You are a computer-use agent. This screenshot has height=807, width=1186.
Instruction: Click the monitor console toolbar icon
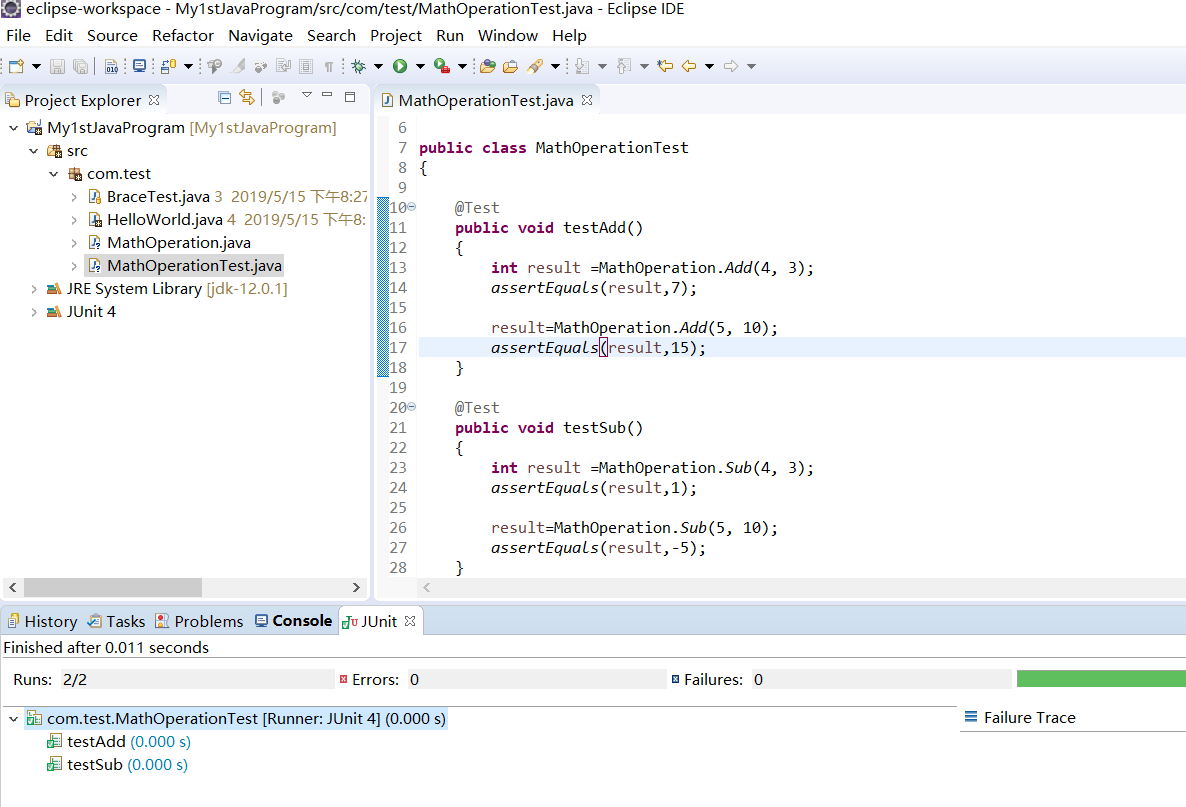coord(139,67)
